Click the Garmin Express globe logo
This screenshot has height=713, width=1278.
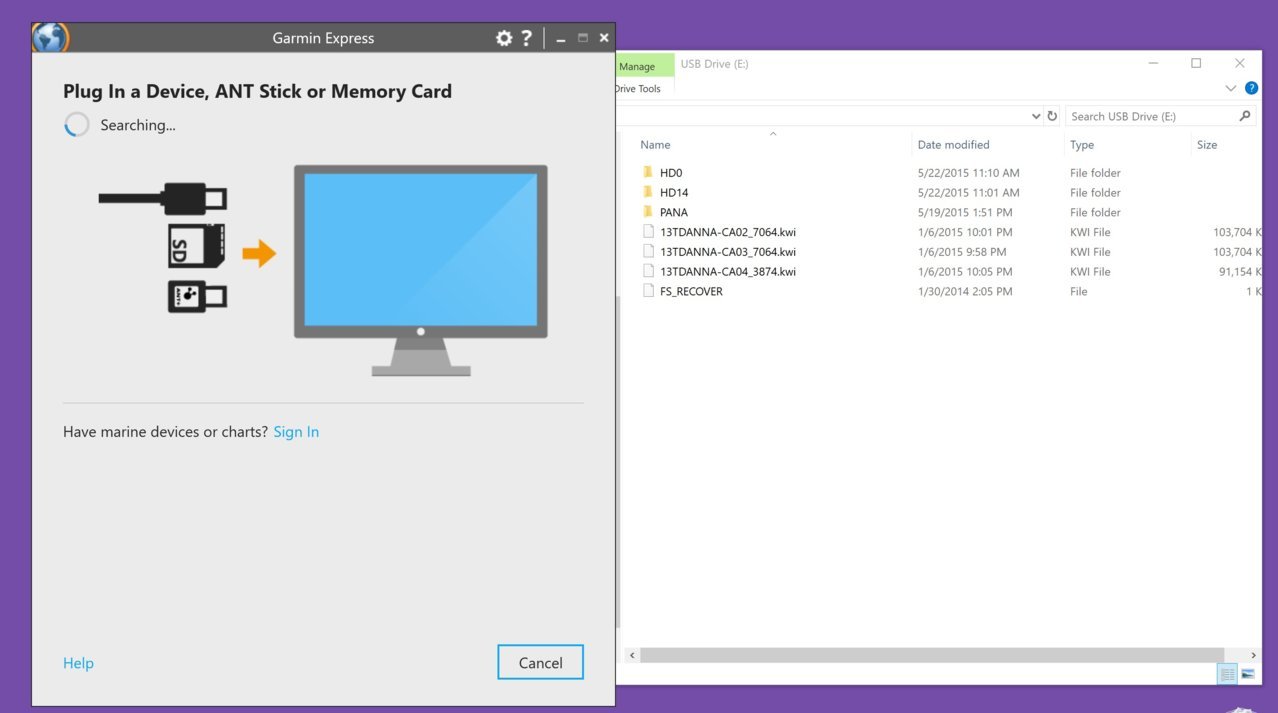[x=50, y=38]
